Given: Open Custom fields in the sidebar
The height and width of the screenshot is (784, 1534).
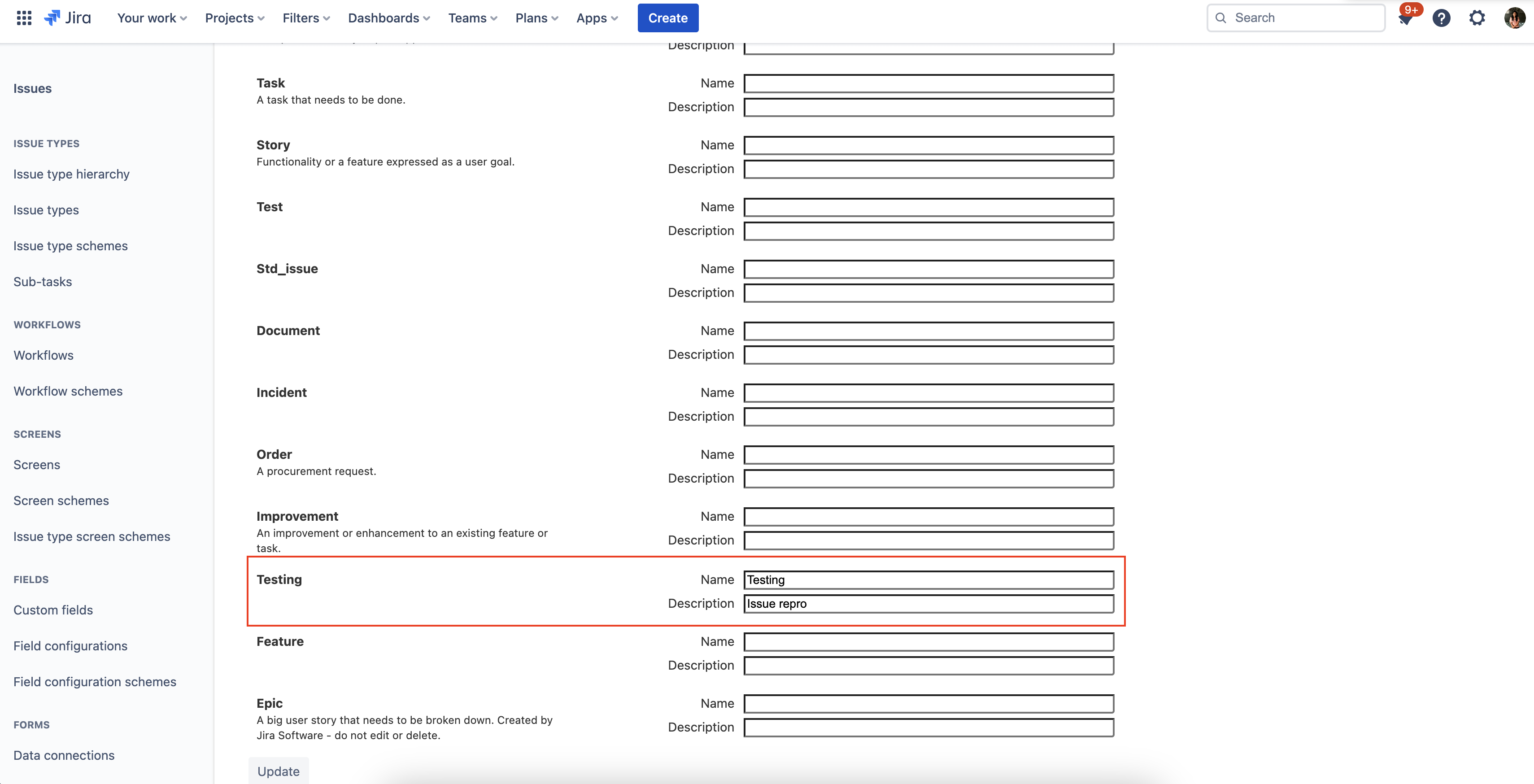Looking at the screenshot, I should (x=53, y=610).
